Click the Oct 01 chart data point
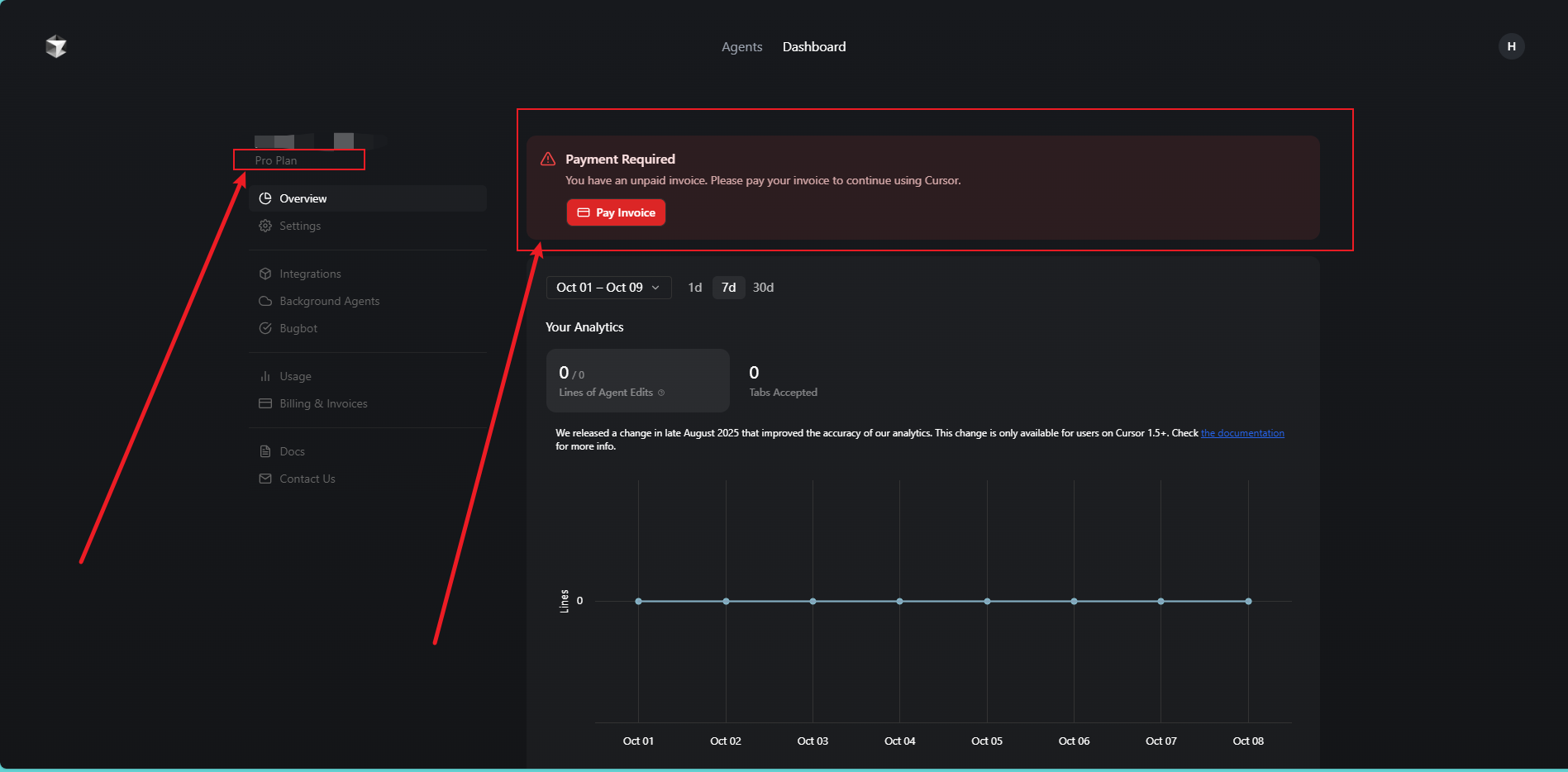 click(x=638, y=601)
